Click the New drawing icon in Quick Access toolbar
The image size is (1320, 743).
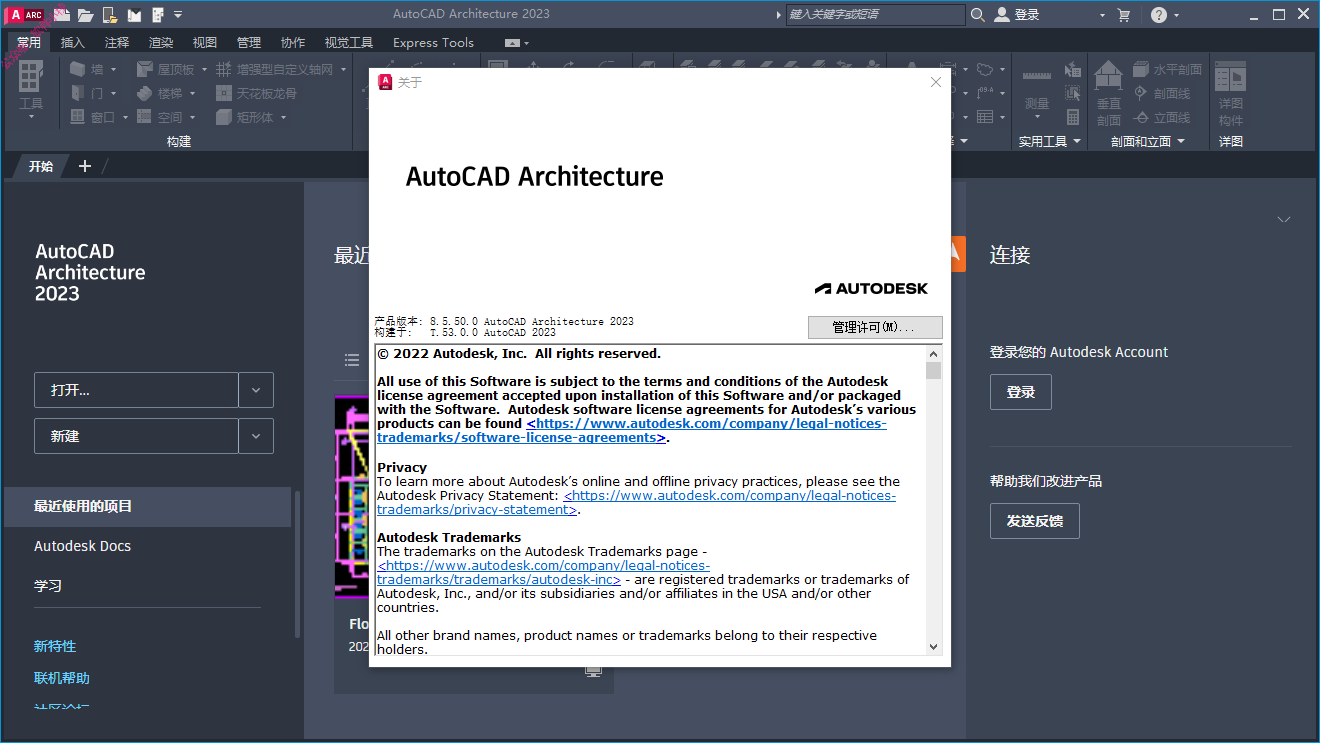point(62,14)
